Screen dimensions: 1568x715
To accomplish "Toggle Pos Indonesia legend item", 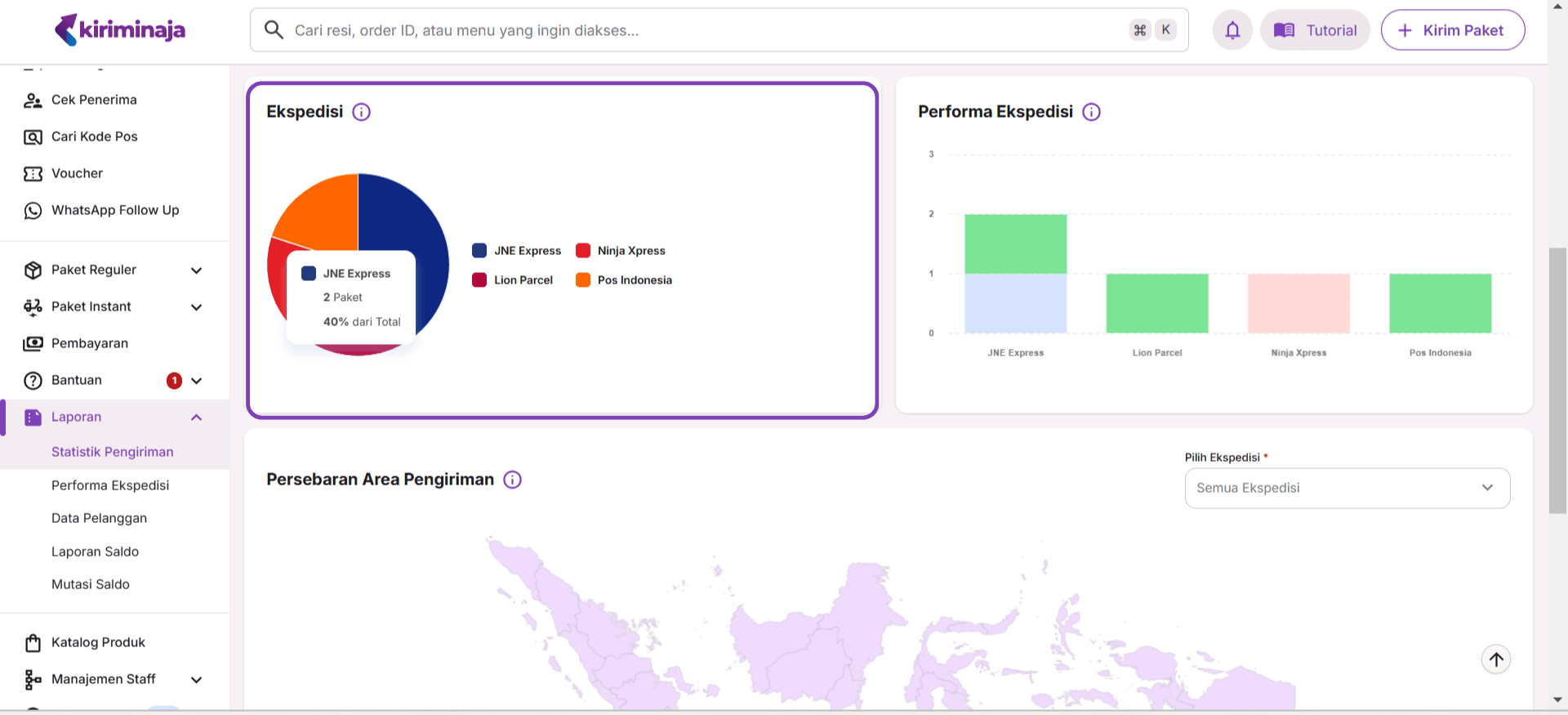I will (624, 280).
